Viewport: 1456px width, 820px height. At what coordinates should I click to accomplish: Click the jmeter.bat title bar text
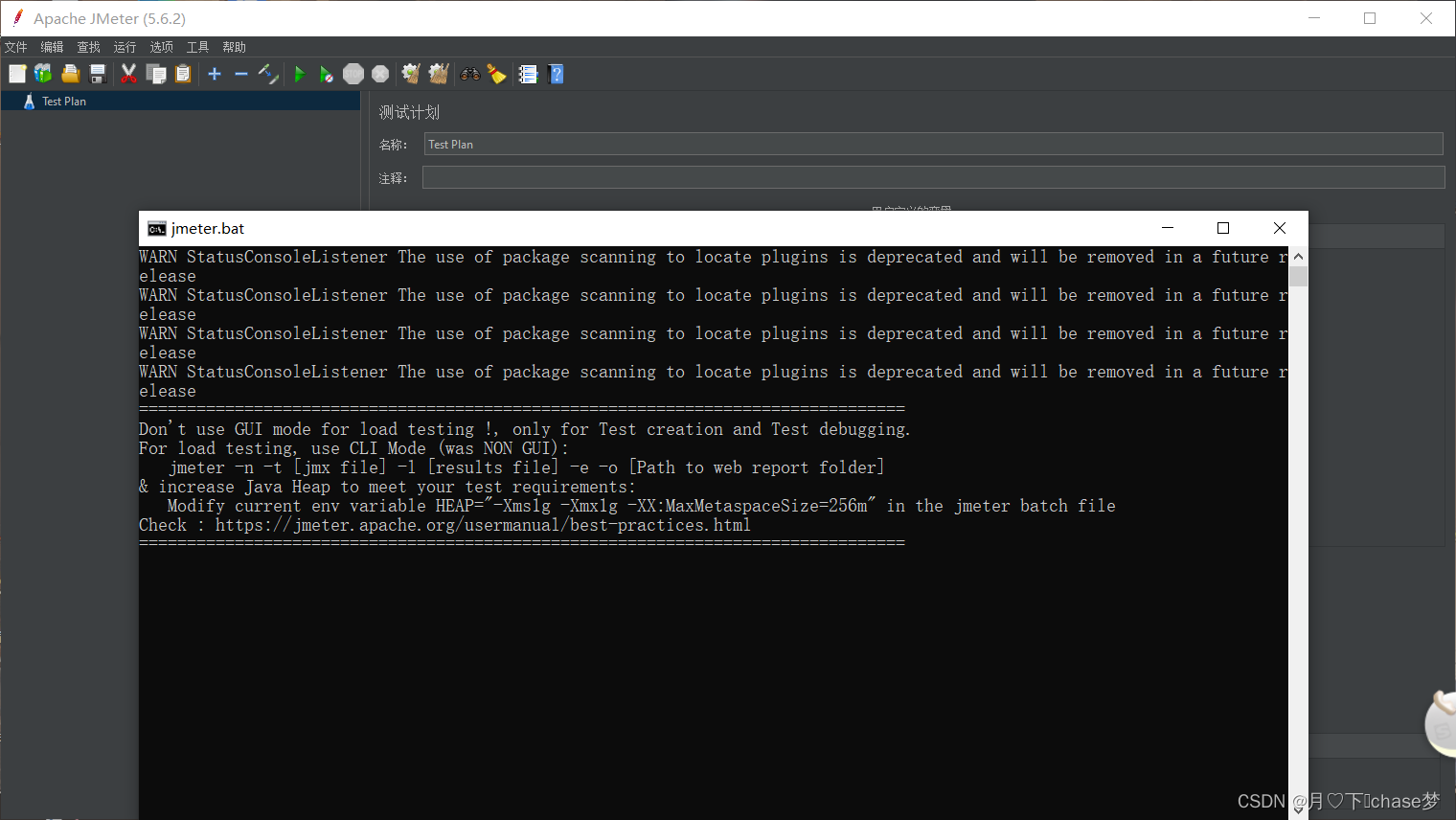208,228
